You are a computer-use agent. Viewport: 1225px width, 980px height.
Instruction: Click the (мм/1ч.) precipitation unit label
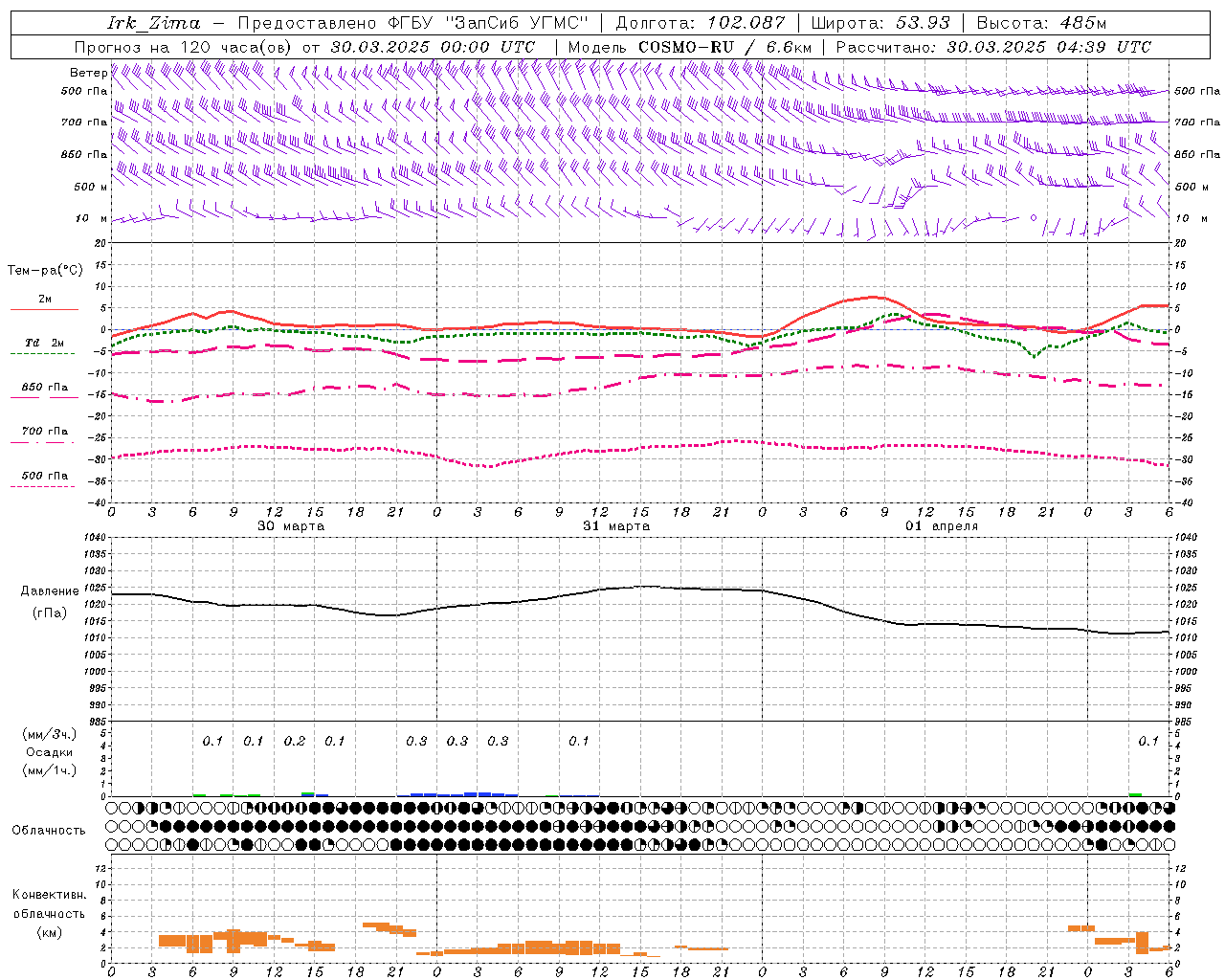pyautogui.click(x=50, y=770)
